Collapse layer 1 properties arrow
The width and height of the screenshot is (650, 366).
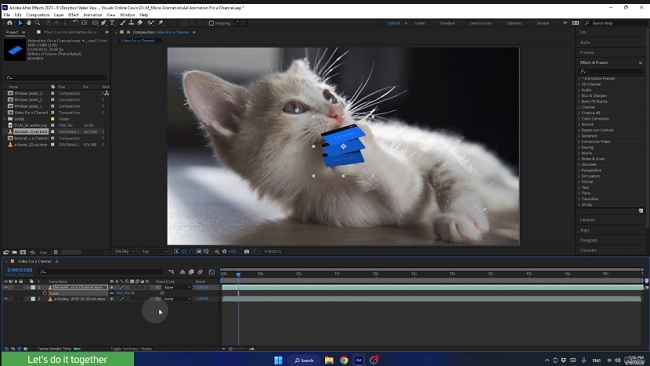[x=28, y=287]
